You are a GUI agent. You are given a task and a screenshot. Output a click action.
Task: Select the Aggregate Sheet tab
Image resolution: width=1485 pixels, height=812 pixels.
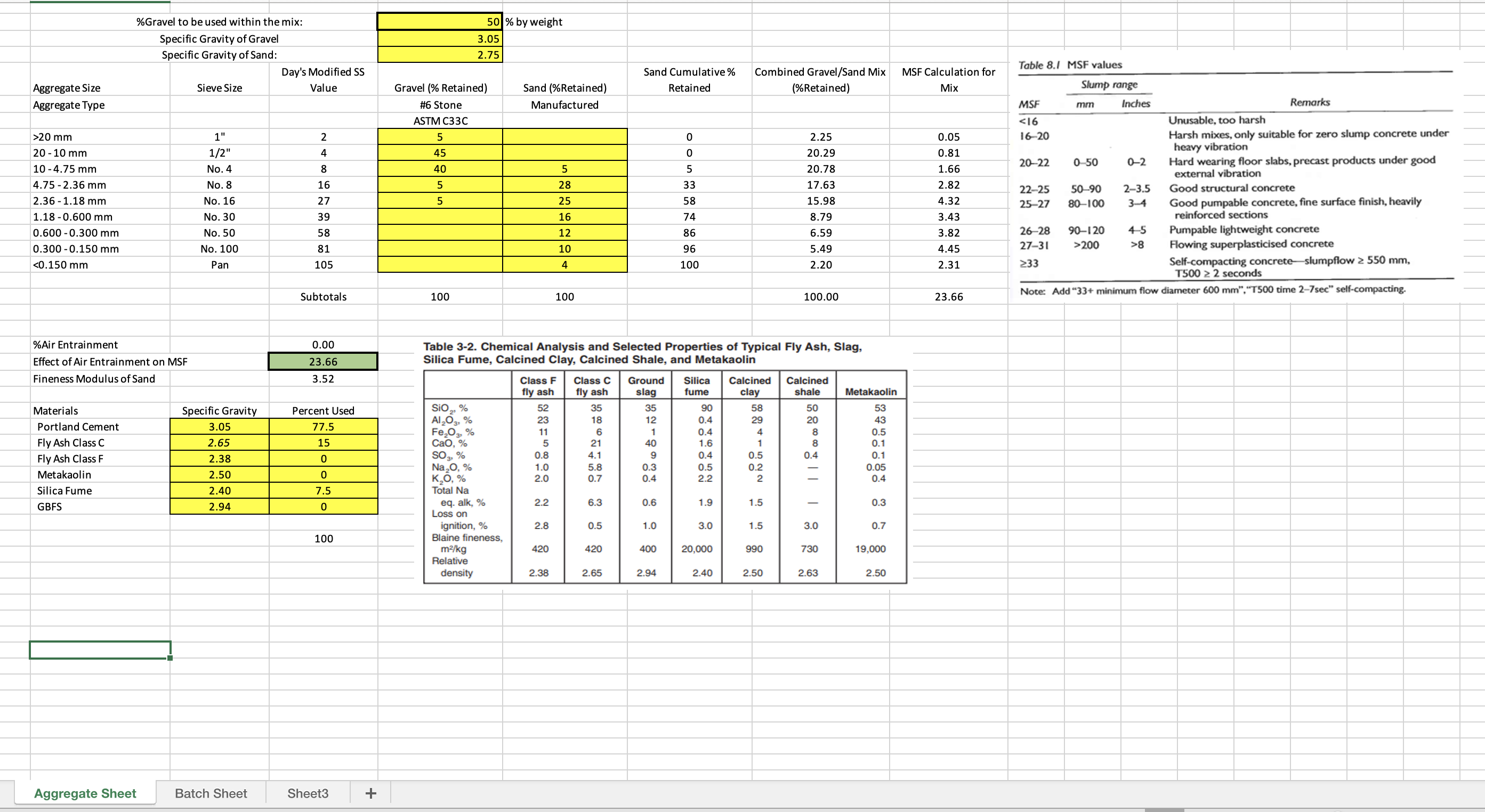tap(85, 793)
